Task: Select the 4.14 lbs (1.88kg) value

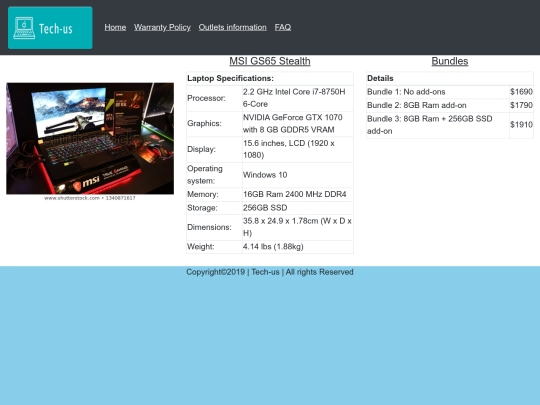Action: [x=273, y=247]
